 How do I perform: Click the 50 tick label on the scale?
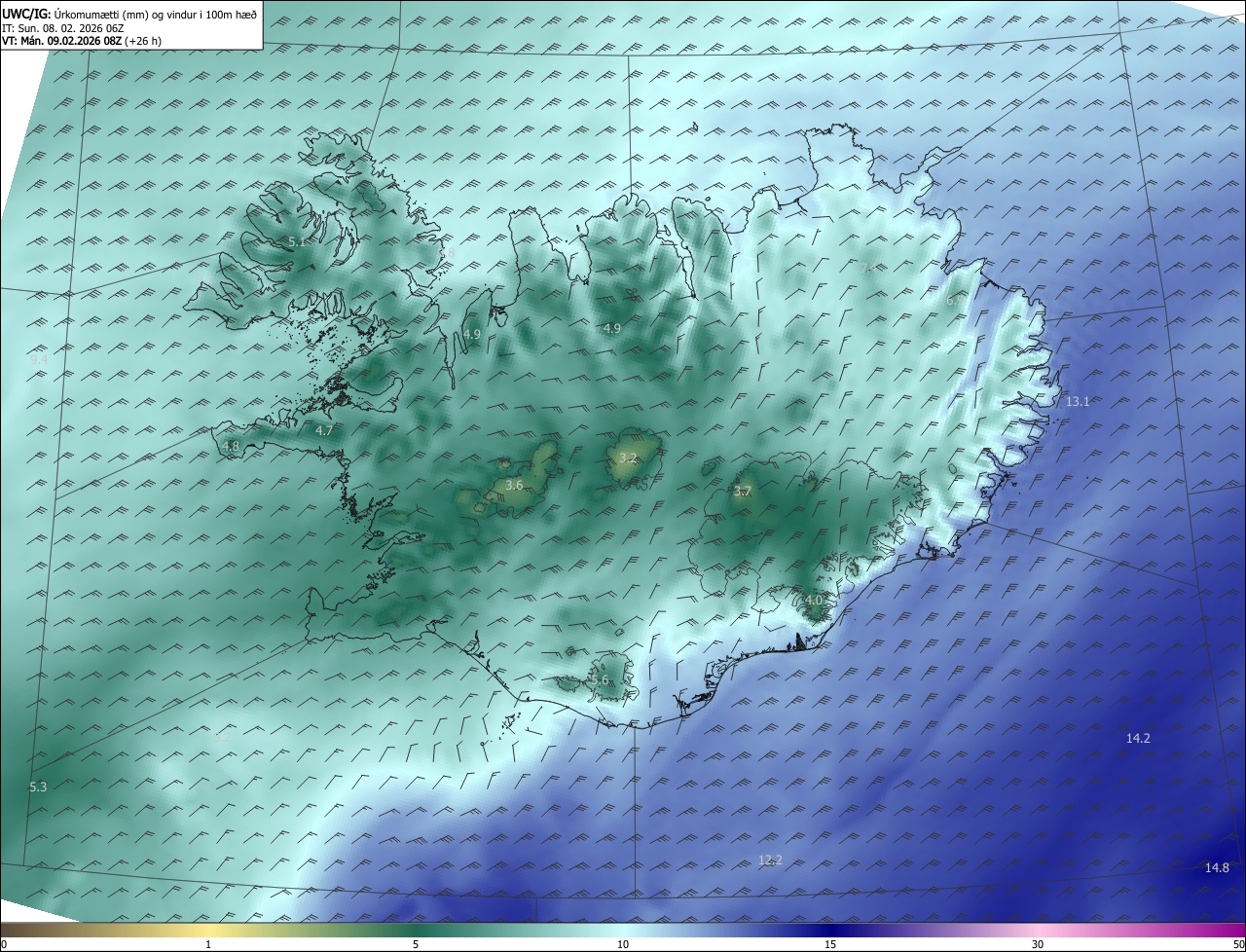(1238, 944)
